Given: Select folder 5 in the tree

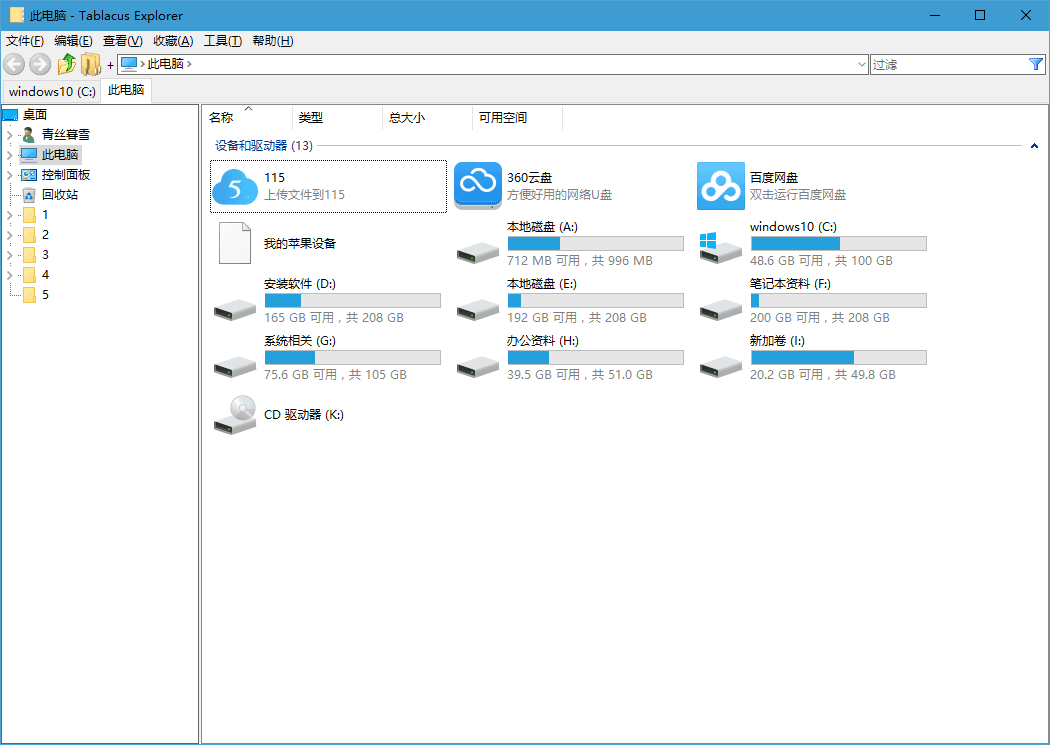Looking at the screenshot, I should [x=45, y=295].
